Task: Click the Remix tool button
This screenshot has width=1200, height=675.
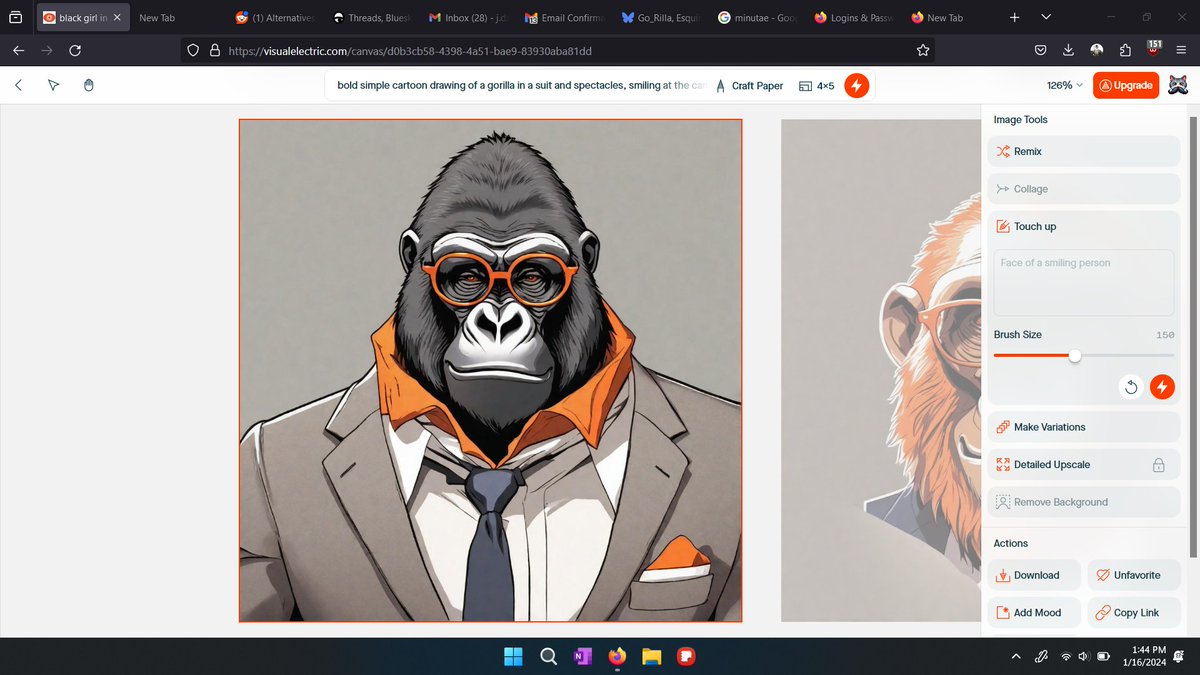Action: click(x=1084, y=152)
